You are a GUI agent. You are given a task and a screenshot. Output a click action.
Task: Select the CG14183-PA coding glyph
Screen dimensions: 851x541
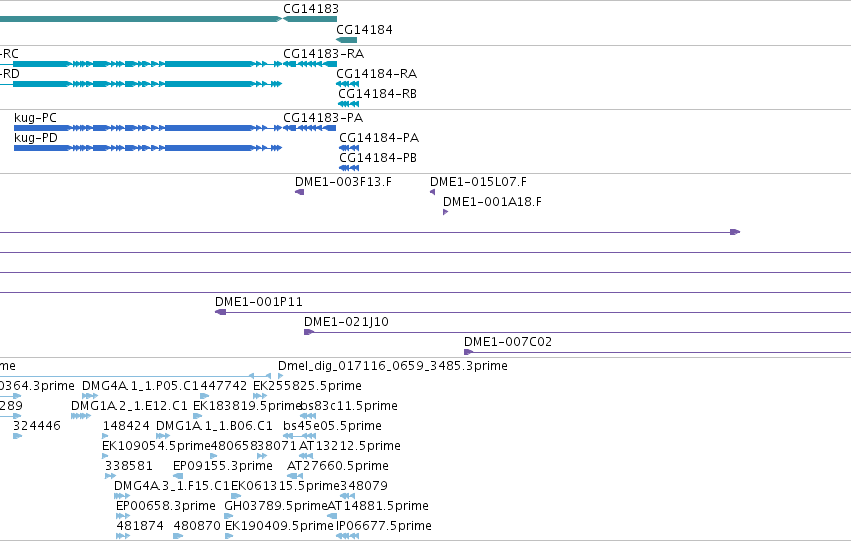pos(309,128)
